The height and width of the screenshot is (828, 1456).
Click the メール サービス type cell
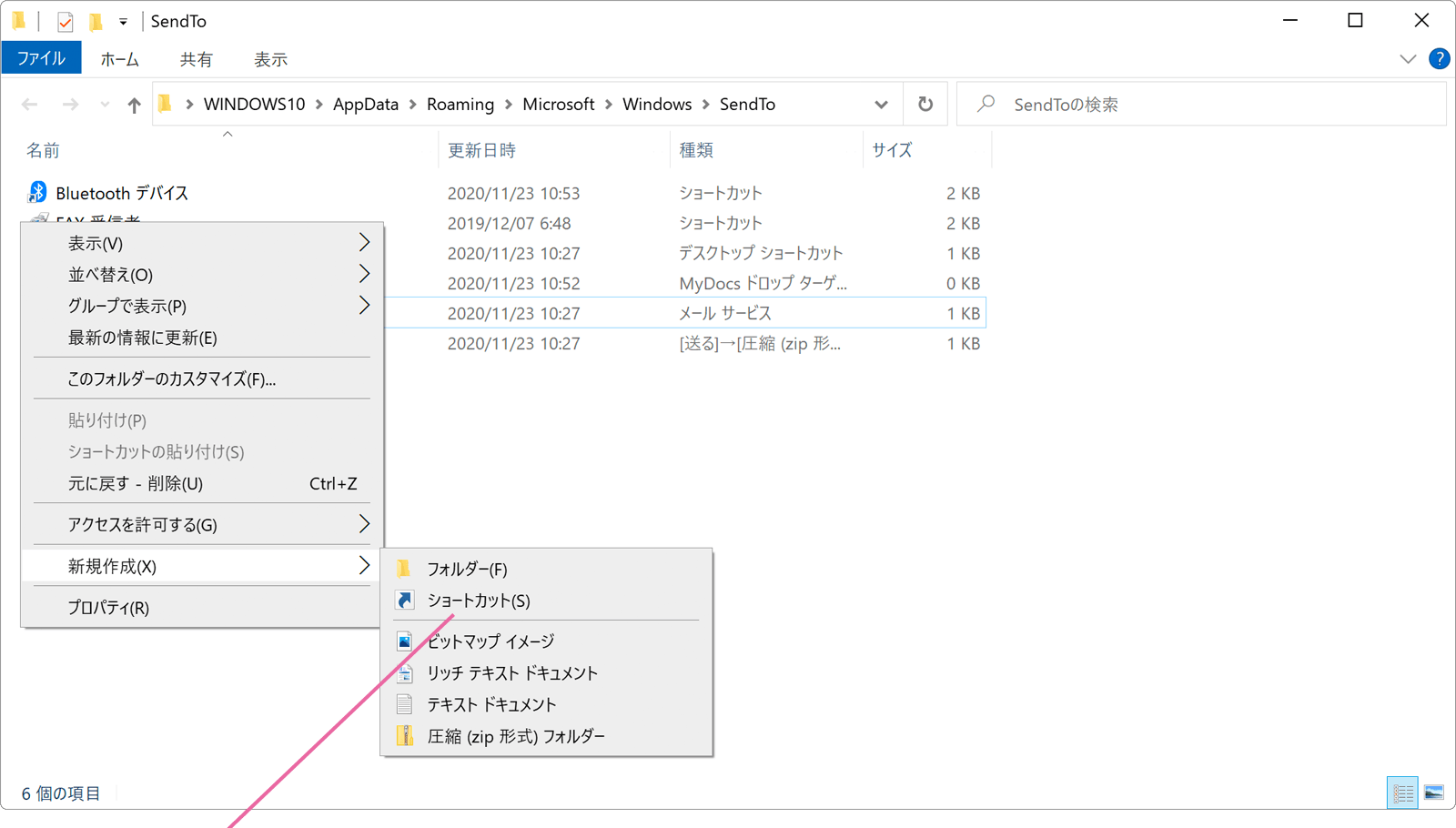(725, 313)
